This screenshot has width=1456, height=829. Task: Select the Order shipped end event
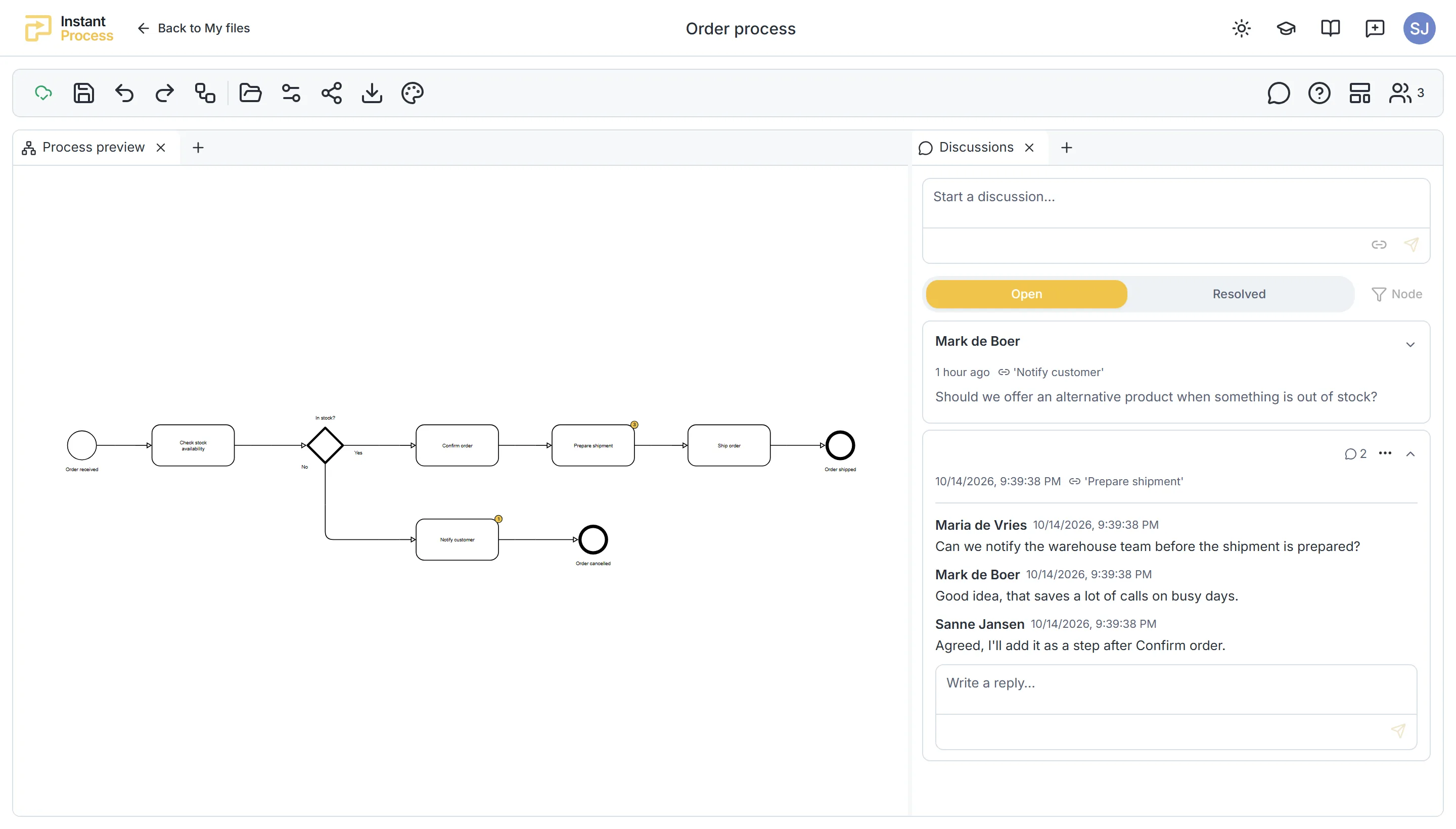click(840, 445)
